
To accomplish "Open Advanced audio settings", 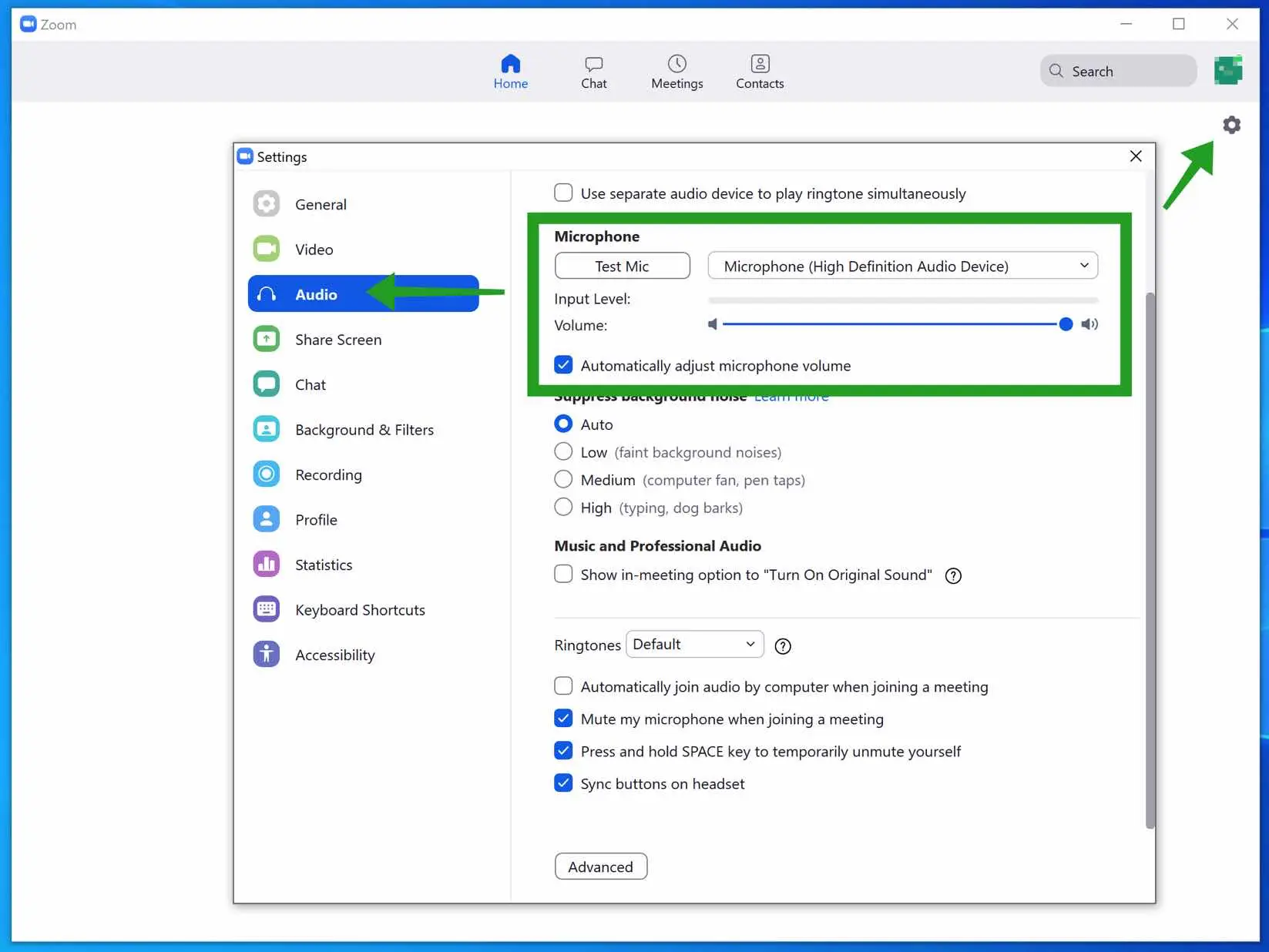I will 601,867.
